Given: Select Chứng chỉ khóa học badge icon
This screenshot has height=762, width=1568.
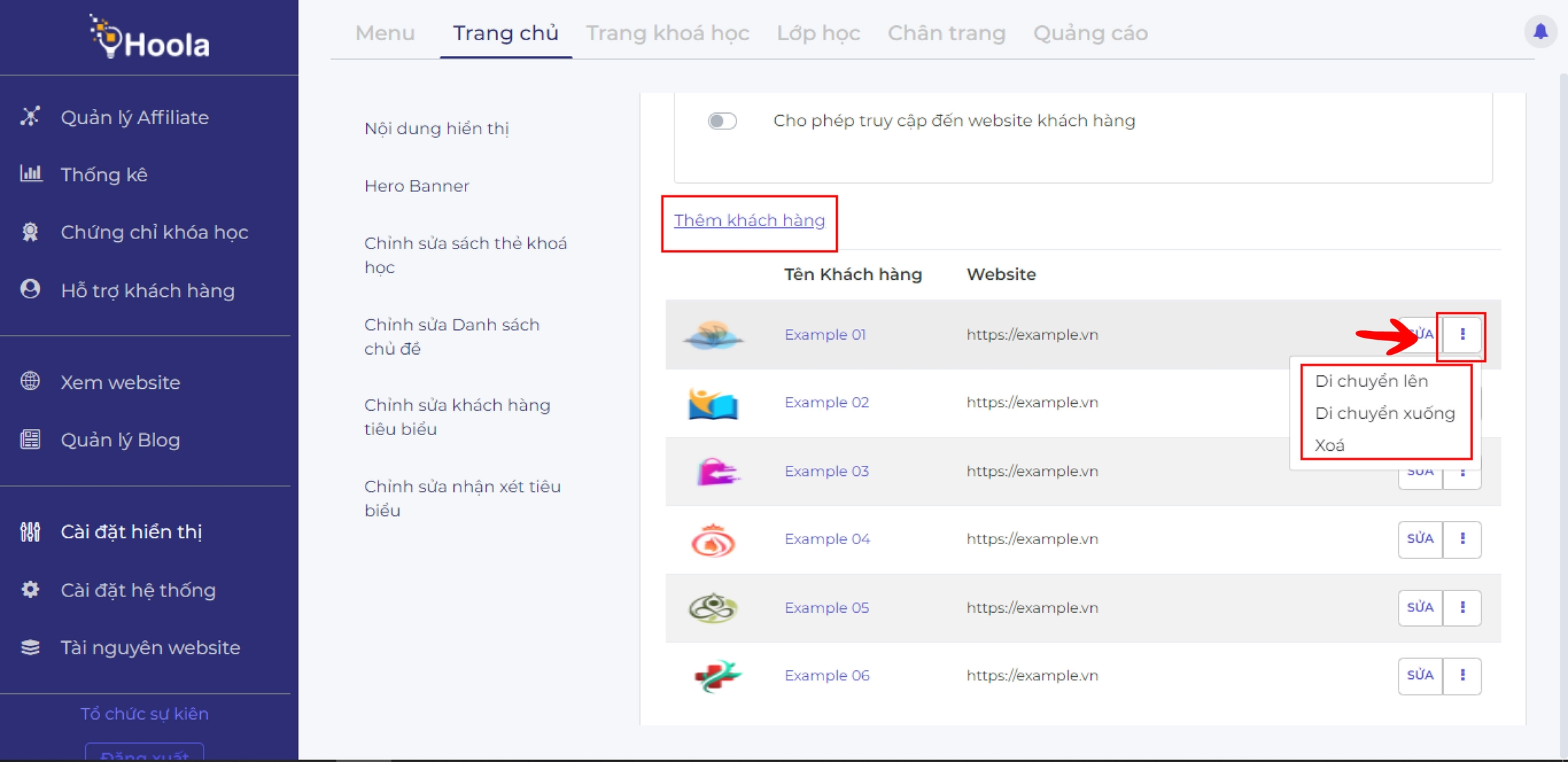Looking at the screenshot, I should 30,232.
